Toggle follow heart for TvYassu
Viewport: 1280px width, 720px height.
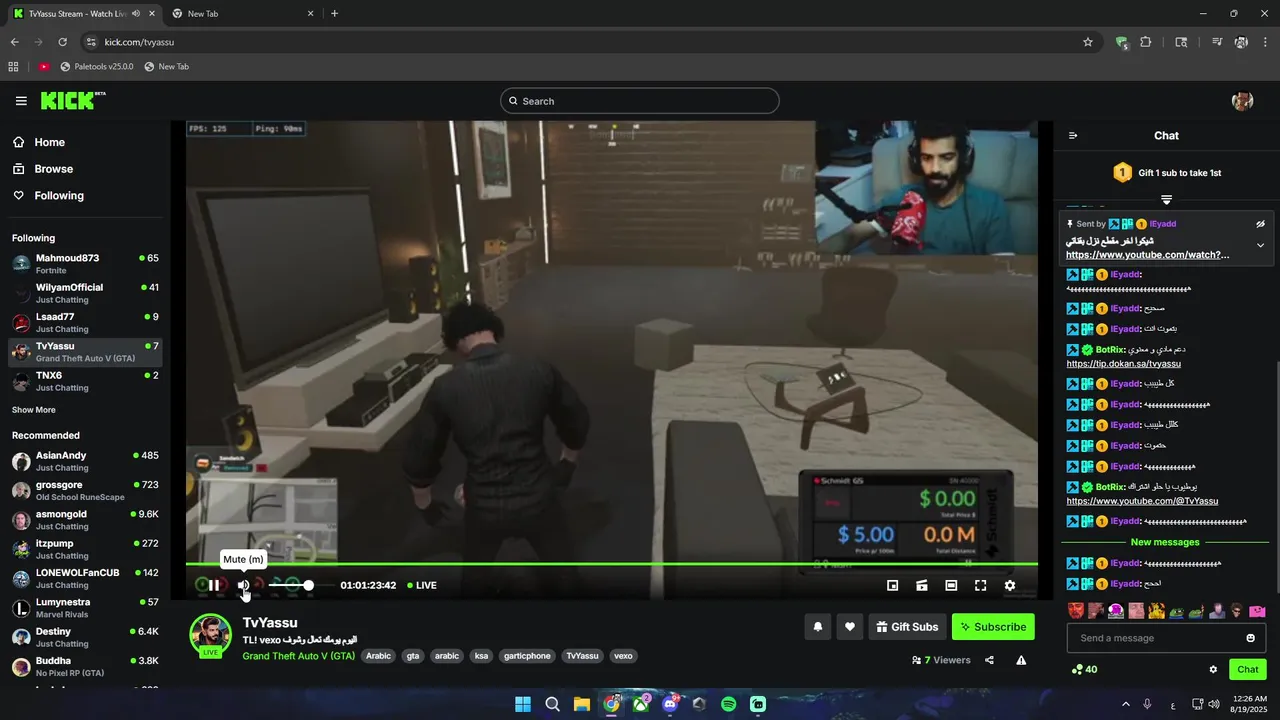(x=850, y=627)
